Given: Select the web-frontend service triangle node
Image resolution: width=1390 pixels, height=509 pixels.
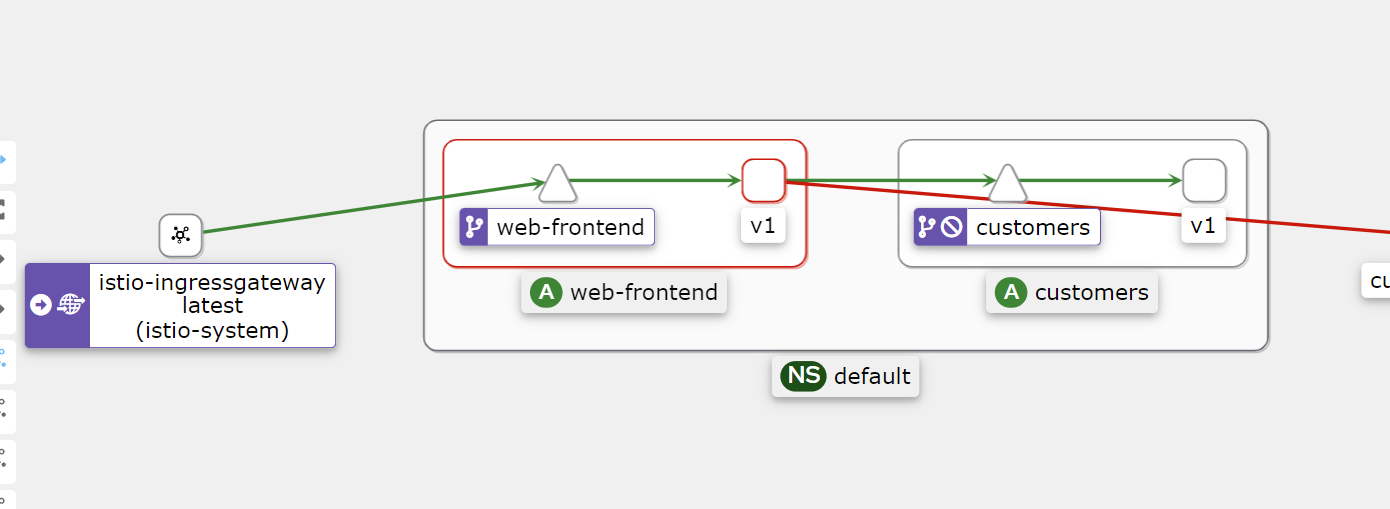Looking at the screenshot, I should point(558,184).
